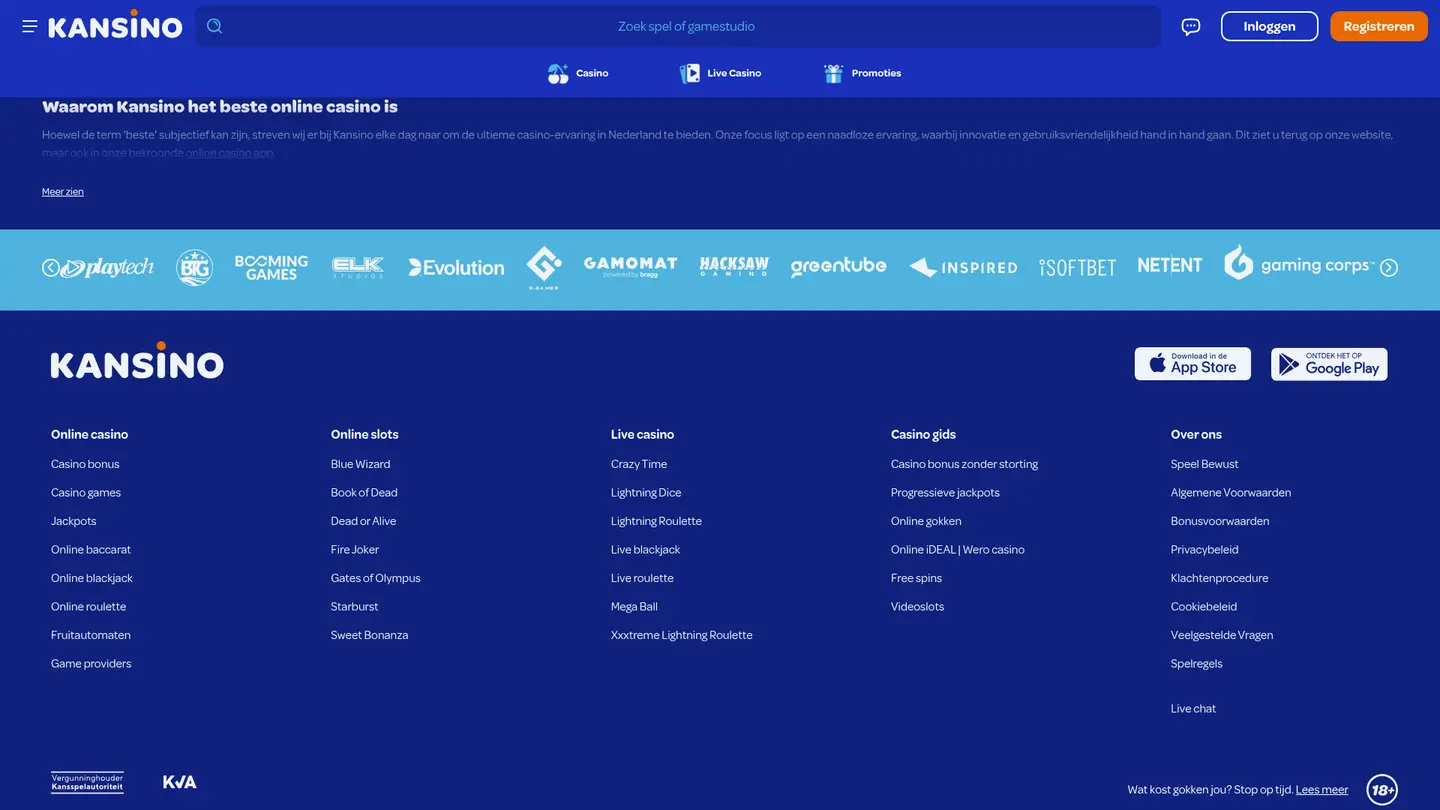Click the Kansspelautoriteit license badge
1440x810 pixels.
pos(87,782)
